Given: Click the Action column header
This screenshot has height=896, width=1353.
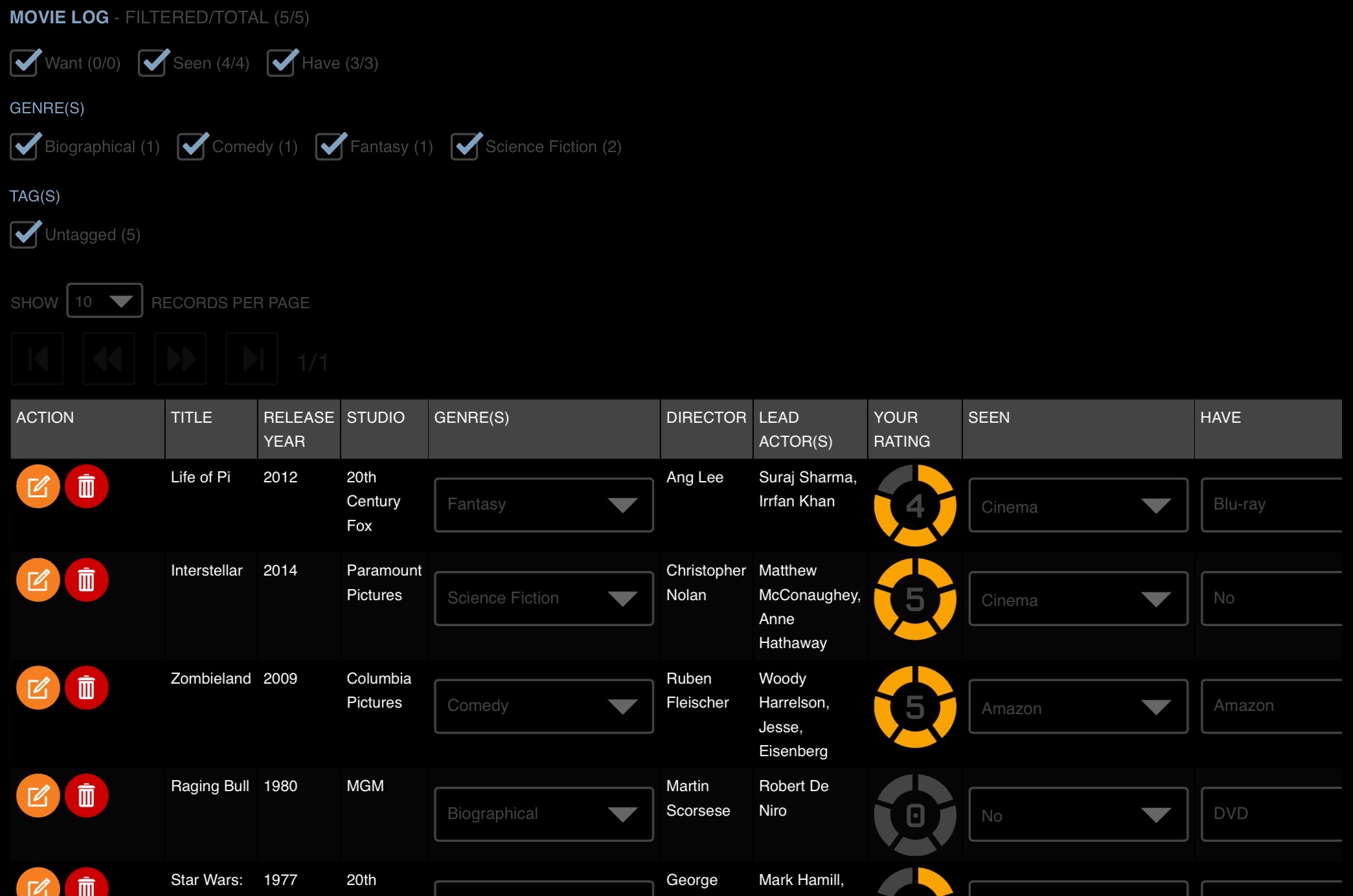Looking at the screenshot, I should pyautogui.click(x=87, y=429).
